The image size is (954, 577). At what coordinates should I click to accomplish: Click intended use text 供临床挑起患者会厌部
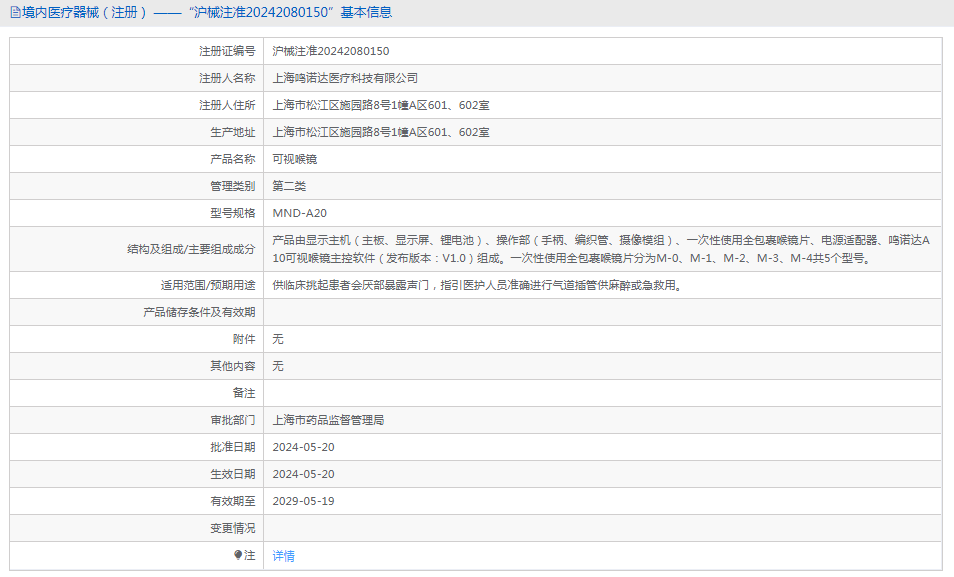pyautogui.click(x=478, y=285)
